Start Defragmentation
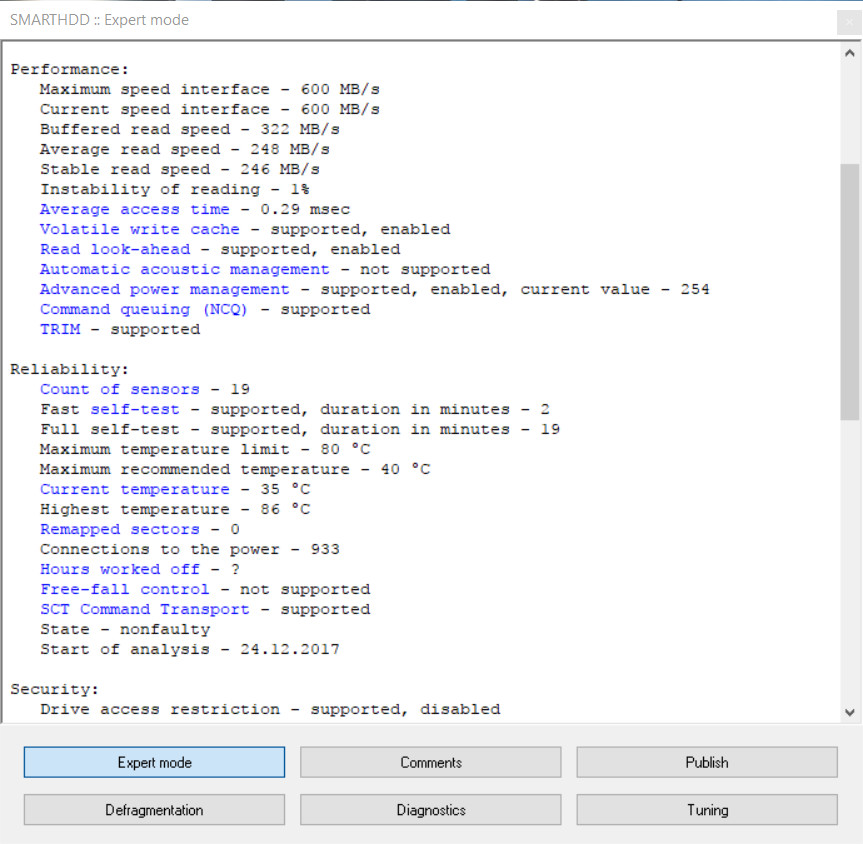863x844 pixels. click(x=154, y=809)
